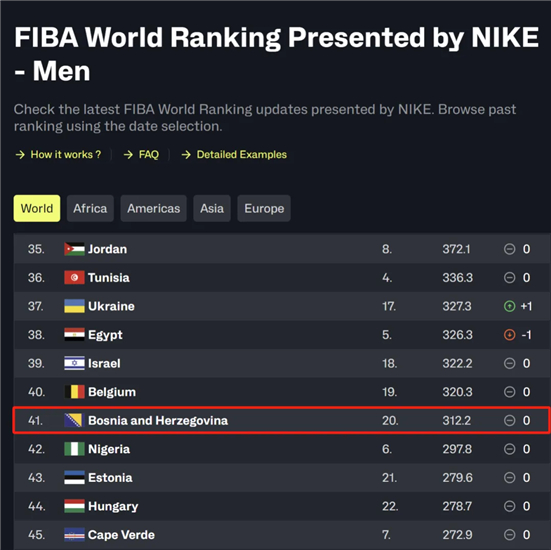The width and height of the screenshot is (551, 550).
Task: Select the Hungary team name
Action: pos(113,506)
